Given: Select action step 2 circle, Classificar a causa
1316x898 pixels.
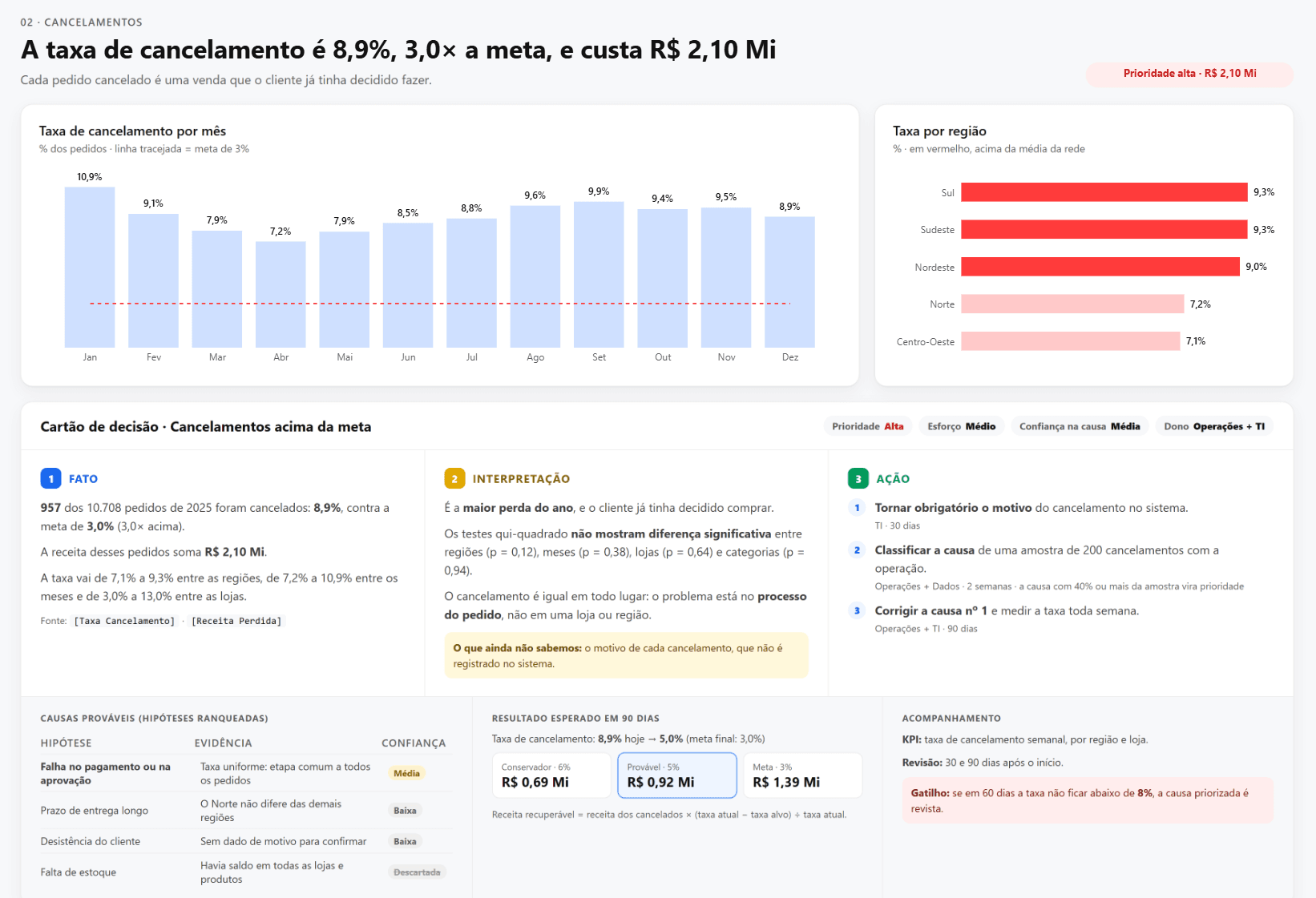Looking at the screenshot, I should click(857, 550).
